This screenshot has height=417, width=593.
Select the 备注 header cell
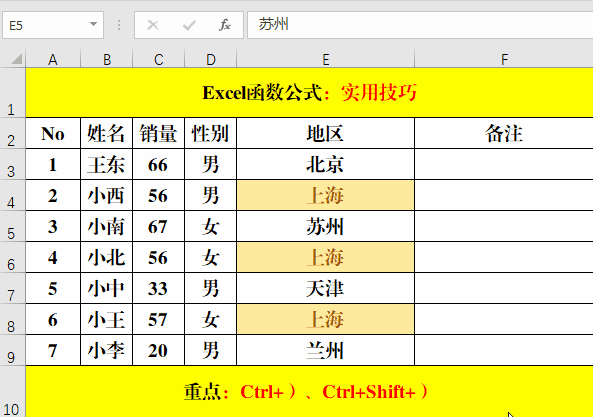tap(504, 133)
